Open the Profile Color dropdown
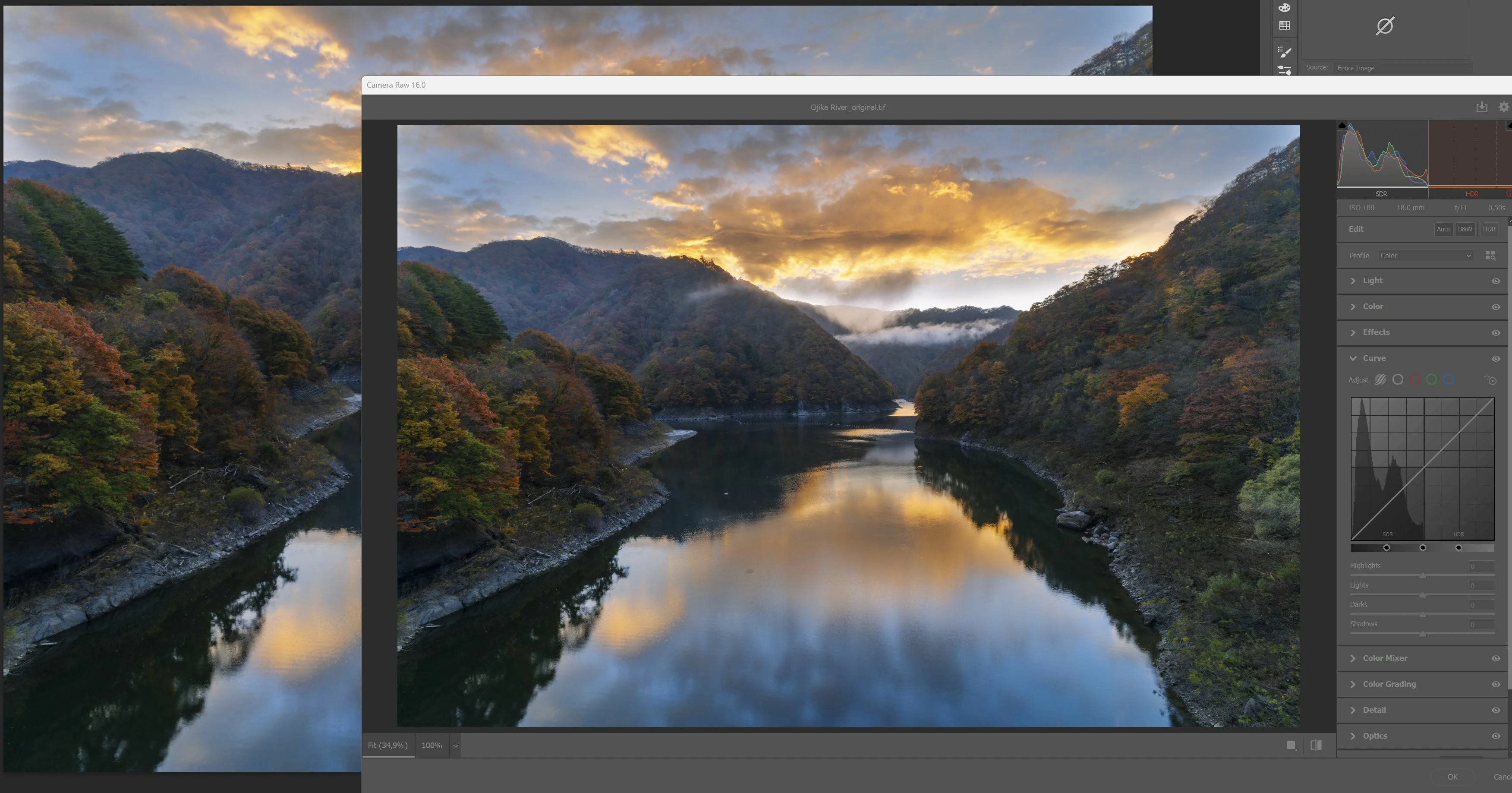Screen dimensions: 1512x793 [x=1425, y=256]
